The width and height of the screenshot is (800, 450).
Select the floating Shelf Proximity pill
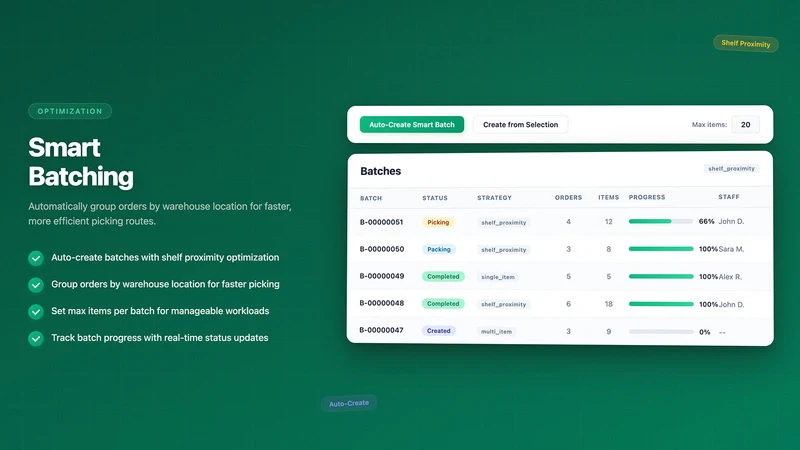pos(745,43)
